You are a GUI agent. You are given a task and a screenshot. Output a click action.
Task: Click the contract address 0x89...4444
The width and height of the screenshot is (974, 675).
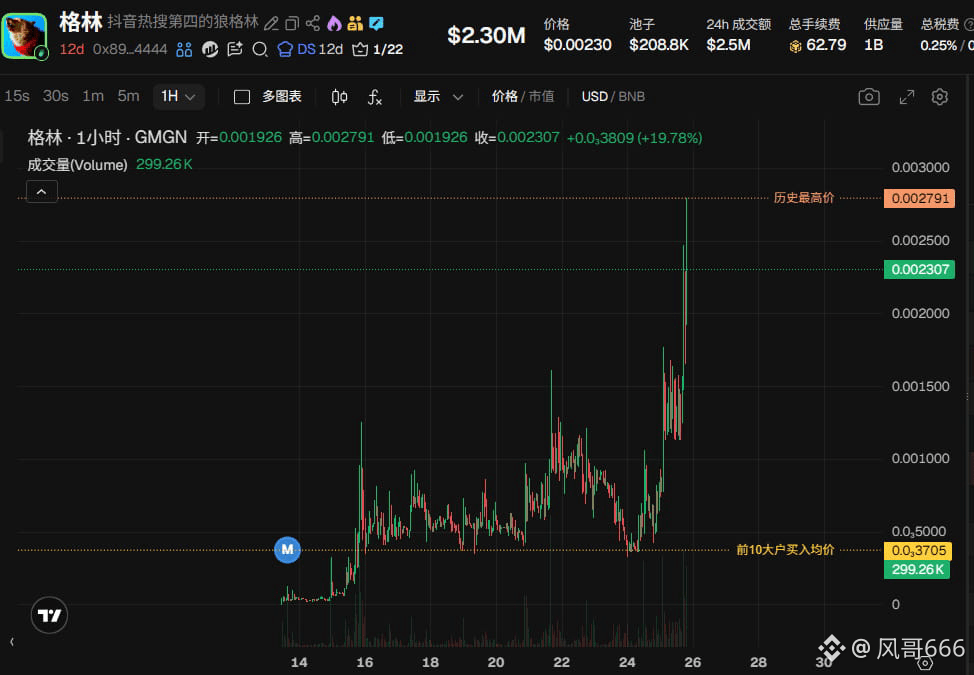click(130, 49)
